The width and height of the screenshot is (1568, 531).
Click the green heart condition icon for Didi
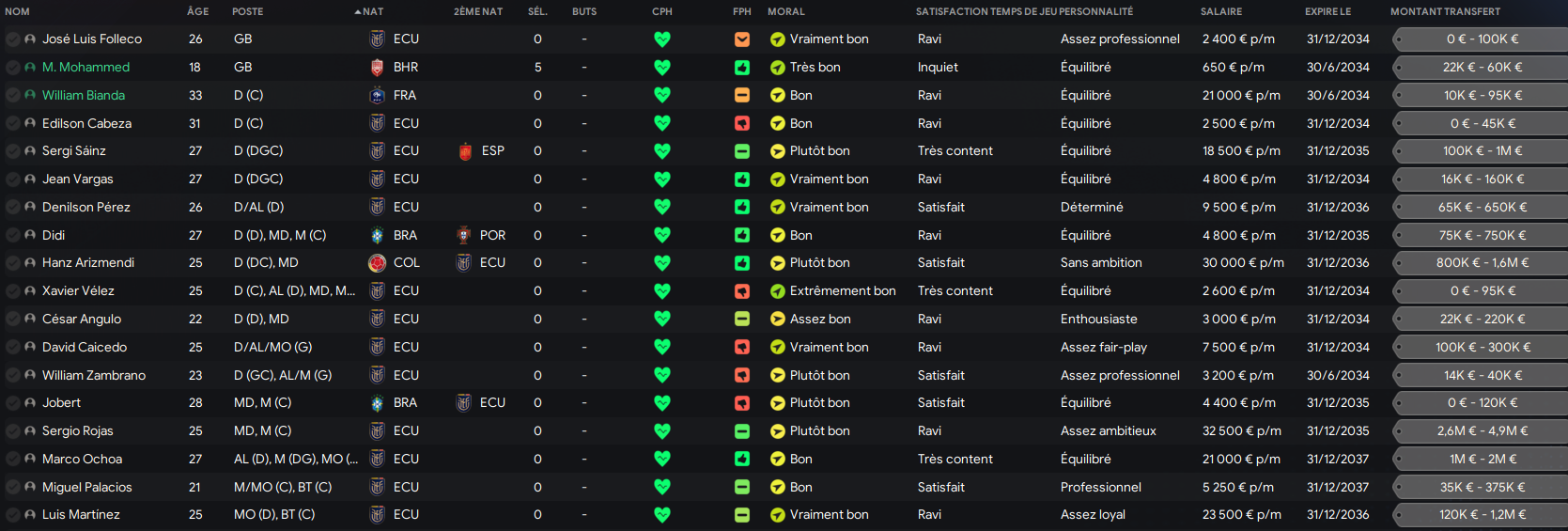point(662,235)
